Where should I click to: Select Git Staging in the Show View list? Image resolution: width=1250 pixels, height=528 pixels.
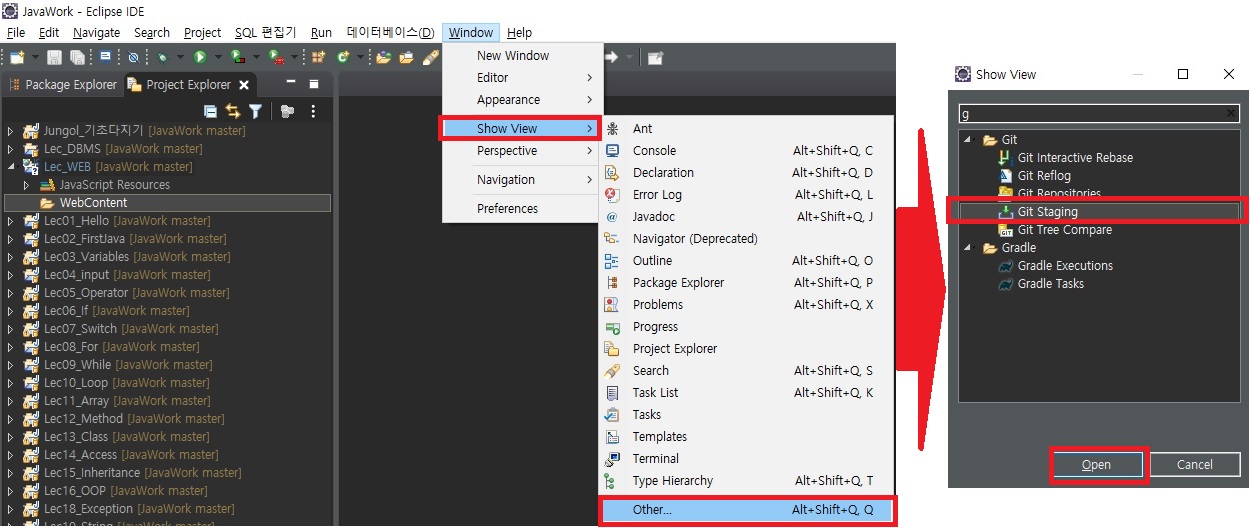point(1047,211)
